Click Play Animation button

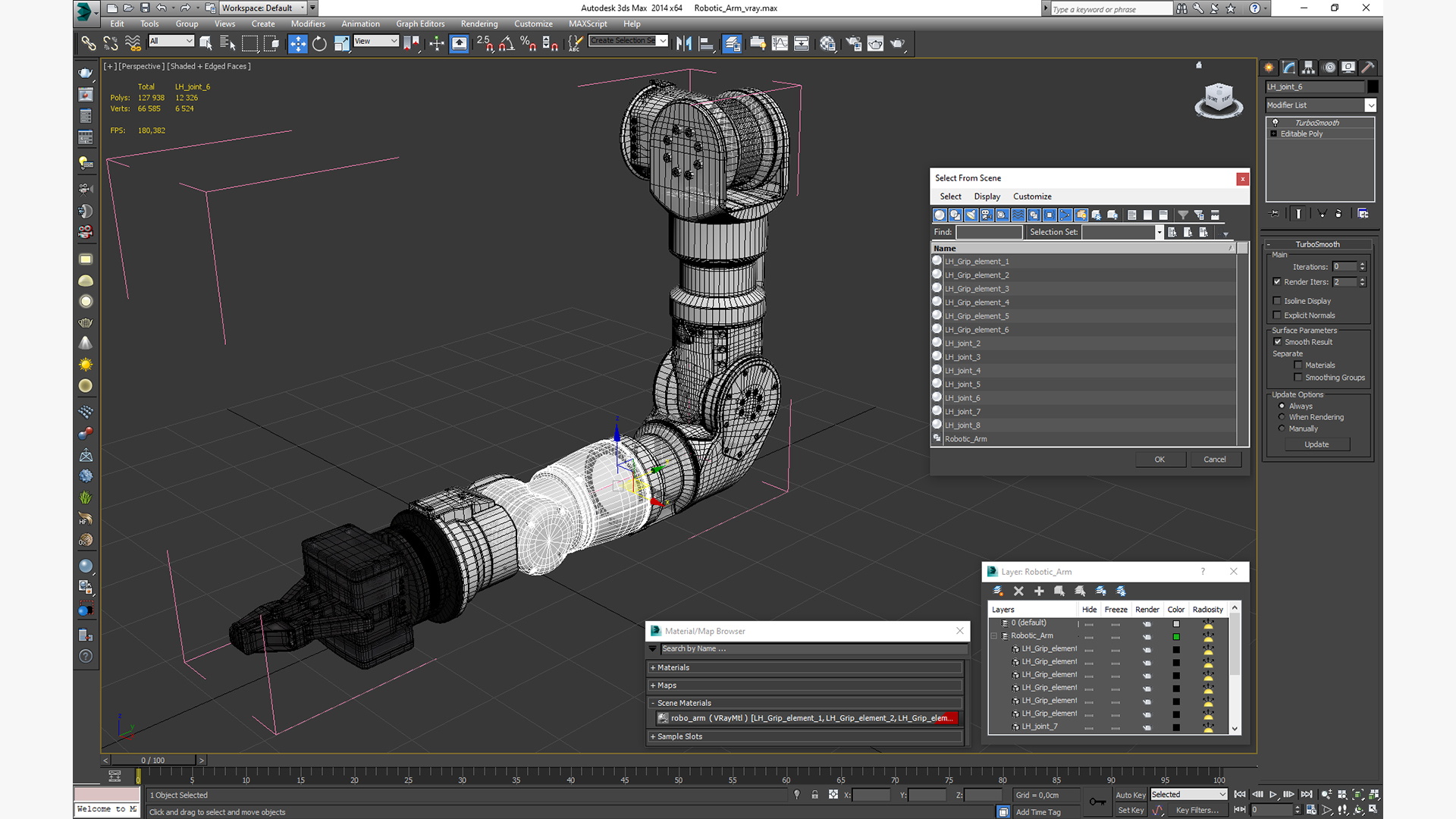tap(1273, 794)
